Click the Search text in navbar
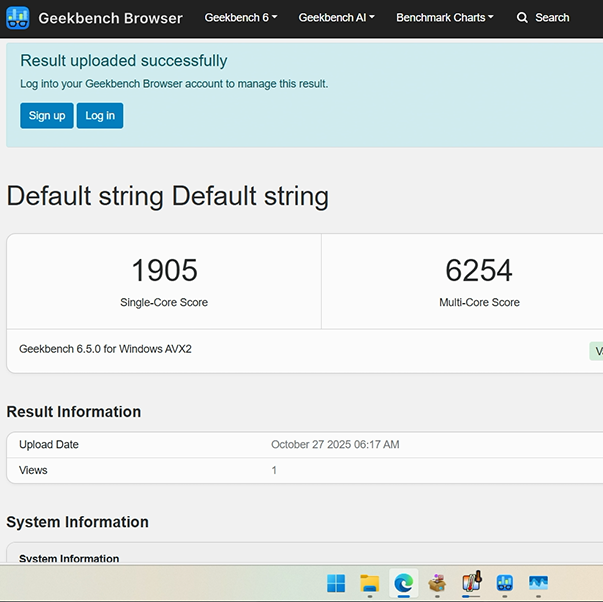Viewport: 603px width, 602px height. [552, 18]
